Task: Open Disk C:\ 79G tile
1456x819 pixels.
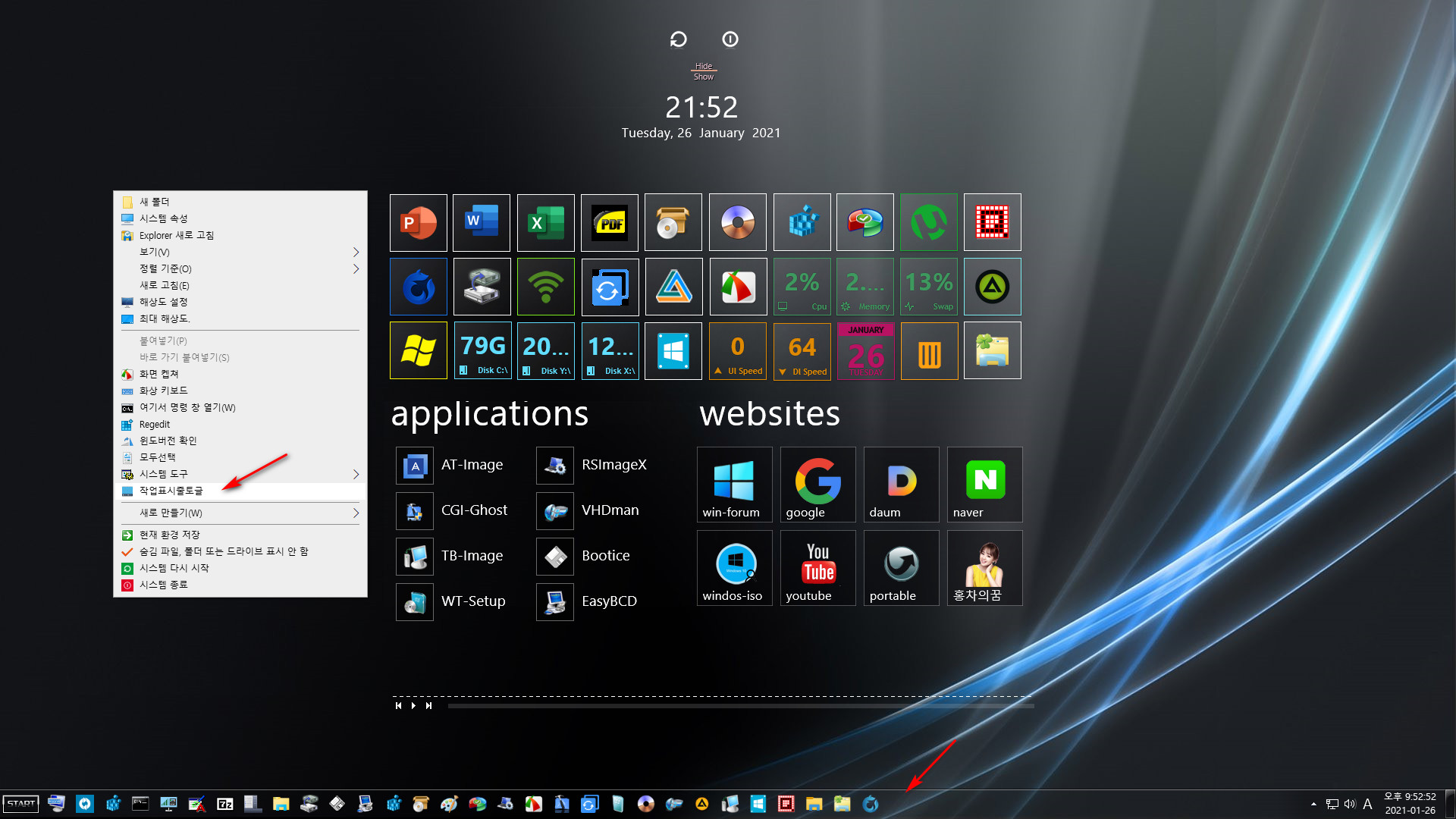Action: coord(482,350)
